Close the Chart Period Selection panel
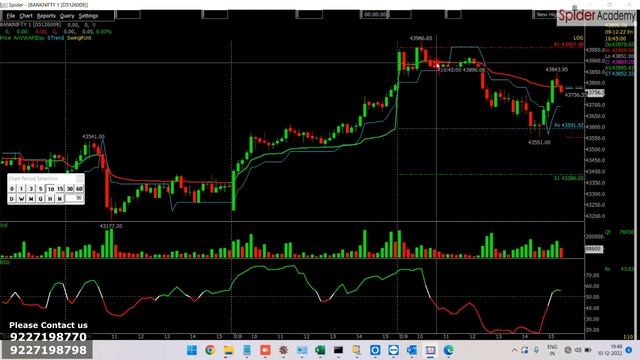Viewport: 640px width, 360px height. pos(80,178)
